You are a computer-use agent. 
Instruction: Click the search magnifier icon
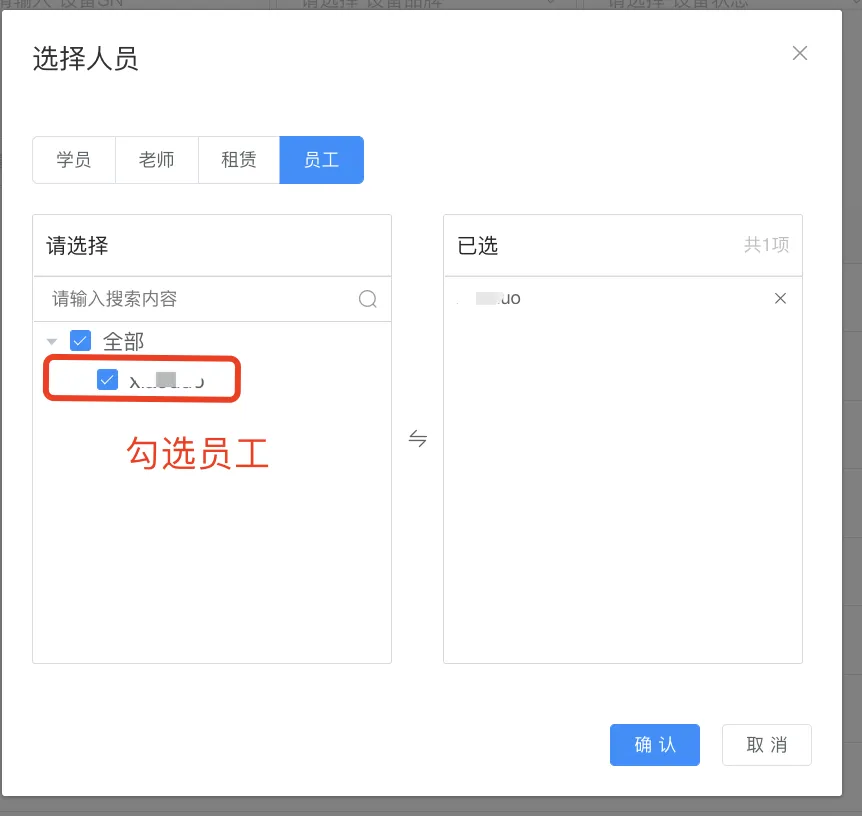point(368,299)
